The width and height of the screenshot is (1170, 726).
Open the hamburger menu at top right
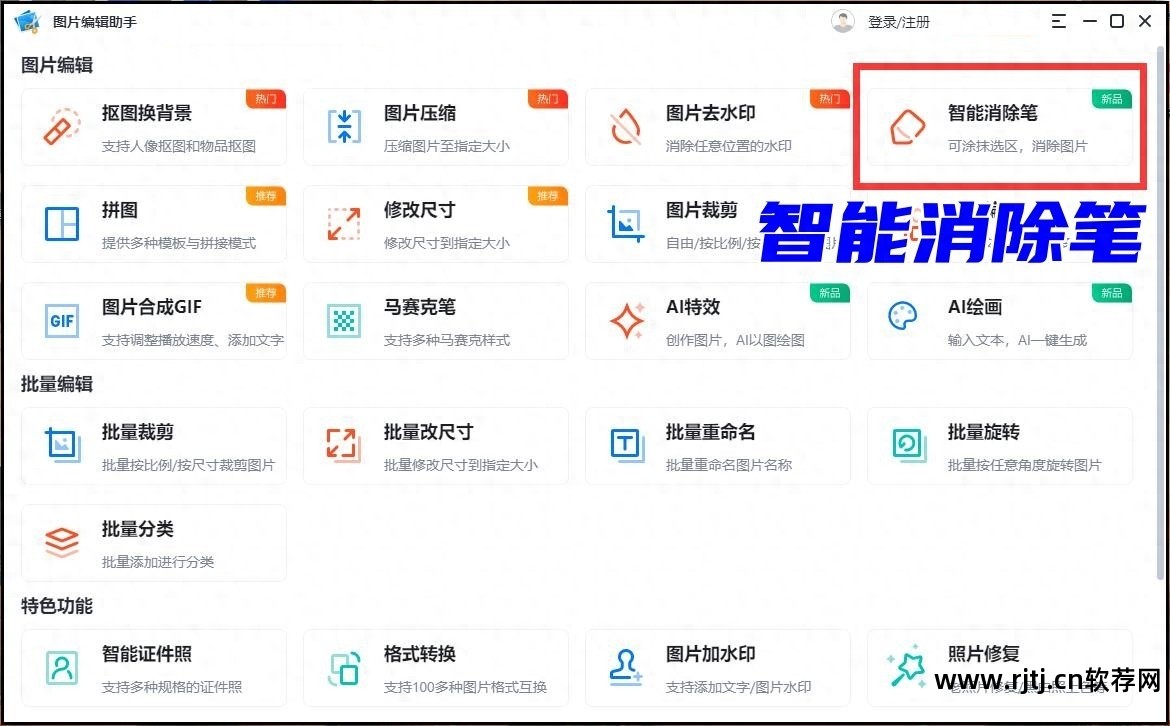pos(1058,20)
